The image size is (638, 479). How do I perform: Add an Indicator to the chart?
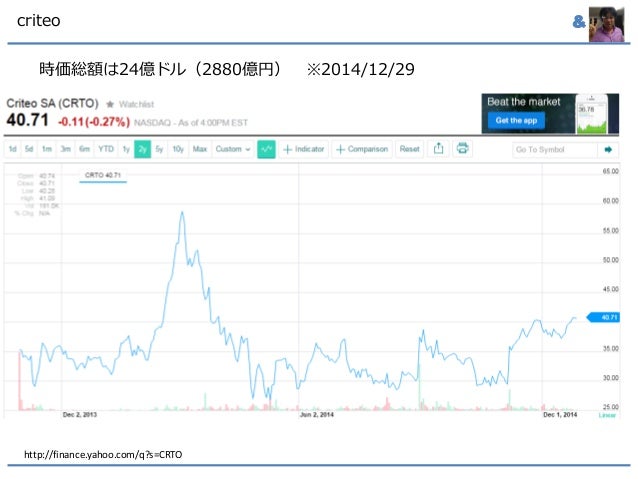click(304, 149)
